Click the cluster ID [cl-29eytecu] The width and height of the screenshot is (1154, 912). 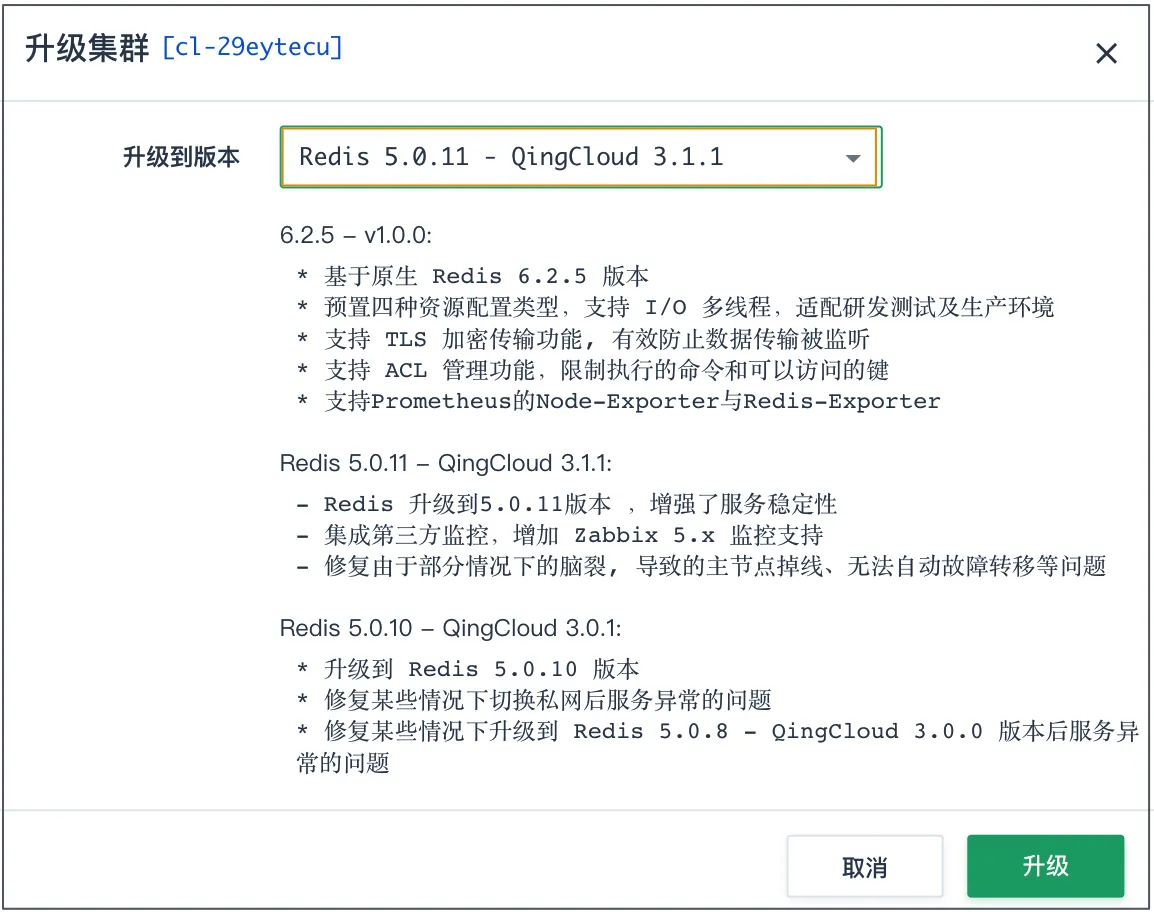click(x=252, y=47)
